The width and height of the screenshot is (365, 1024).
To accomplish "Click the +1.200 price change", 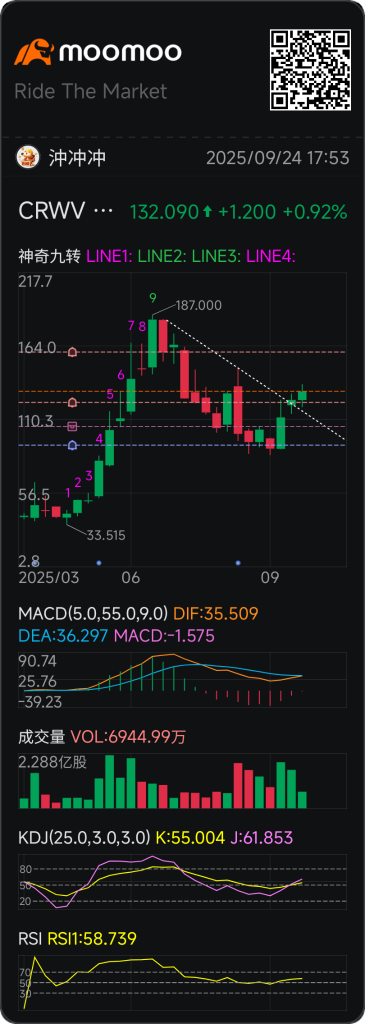I will tap(247, 212).
